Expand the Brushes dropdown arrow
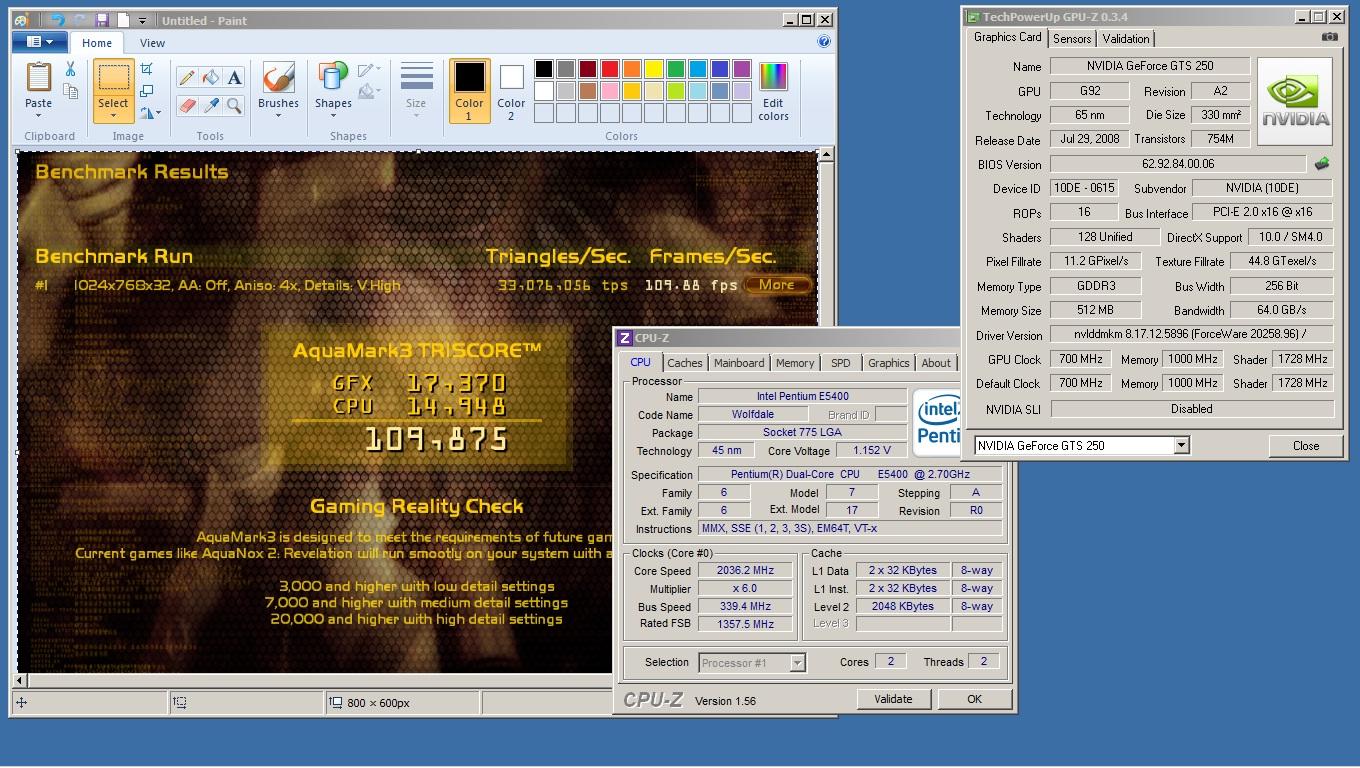 tap(278, 115)
